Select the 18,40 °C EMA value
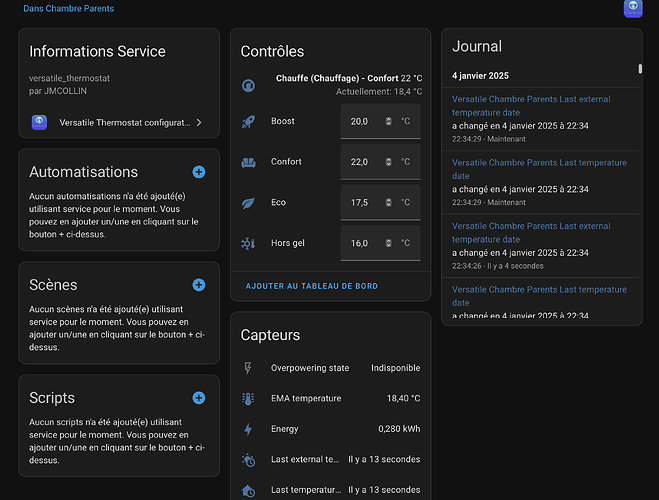 click(403, 398)
